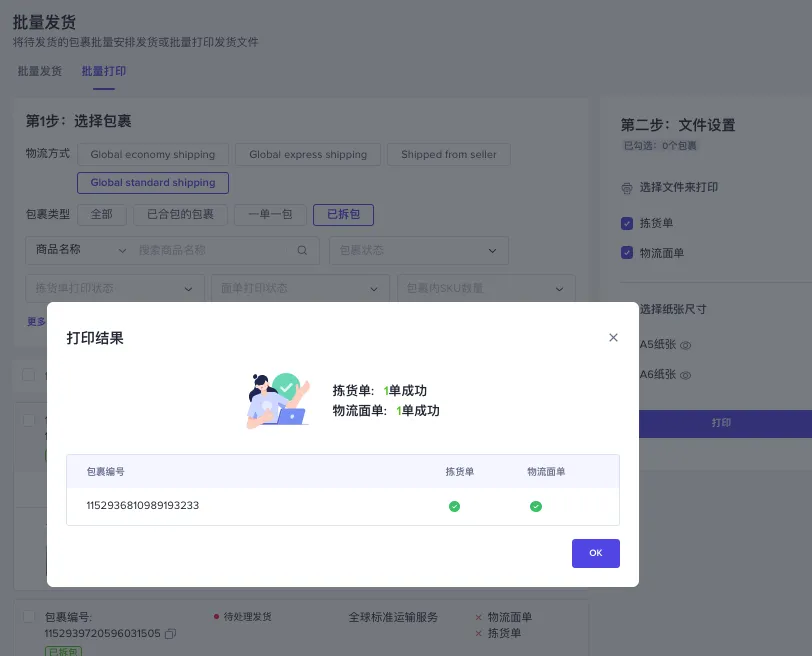Click the eye icon next to A5纸张

click(x=685, y=344)
